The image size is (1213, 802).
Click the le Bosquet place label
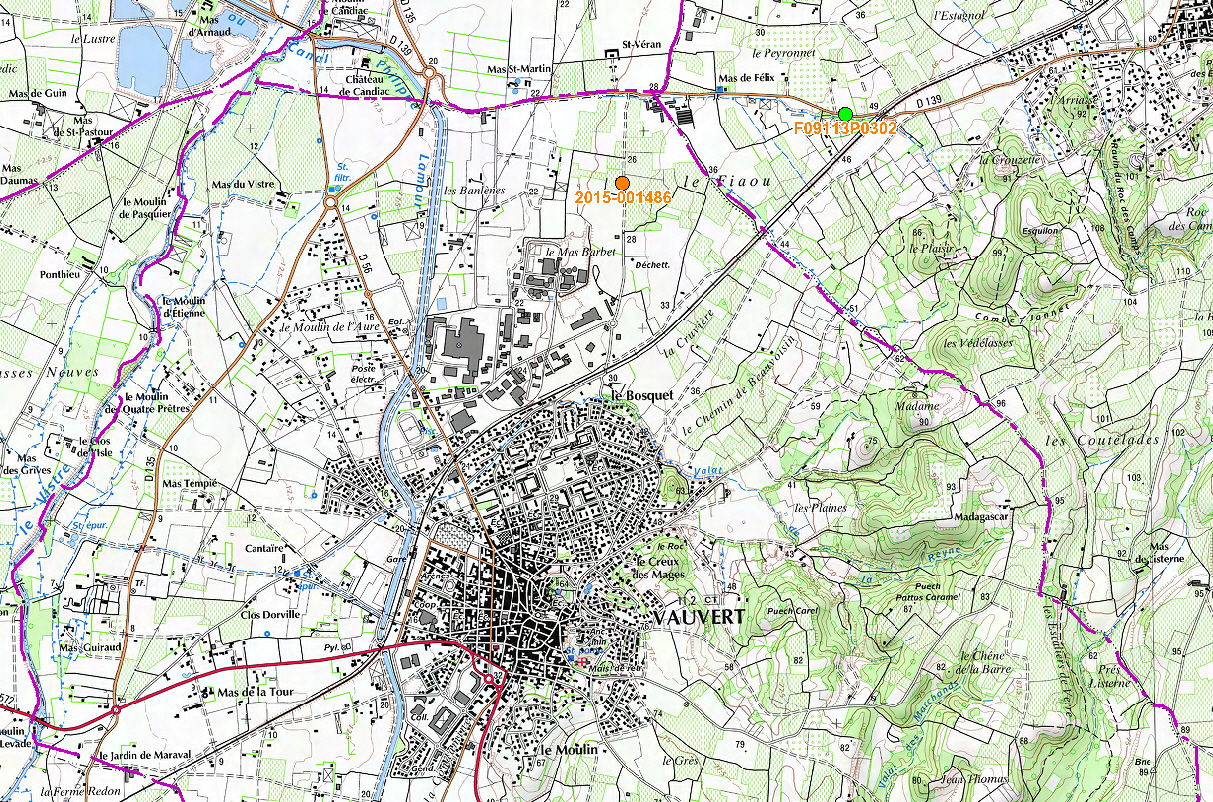pyautogui.click(x=639, y=395)
